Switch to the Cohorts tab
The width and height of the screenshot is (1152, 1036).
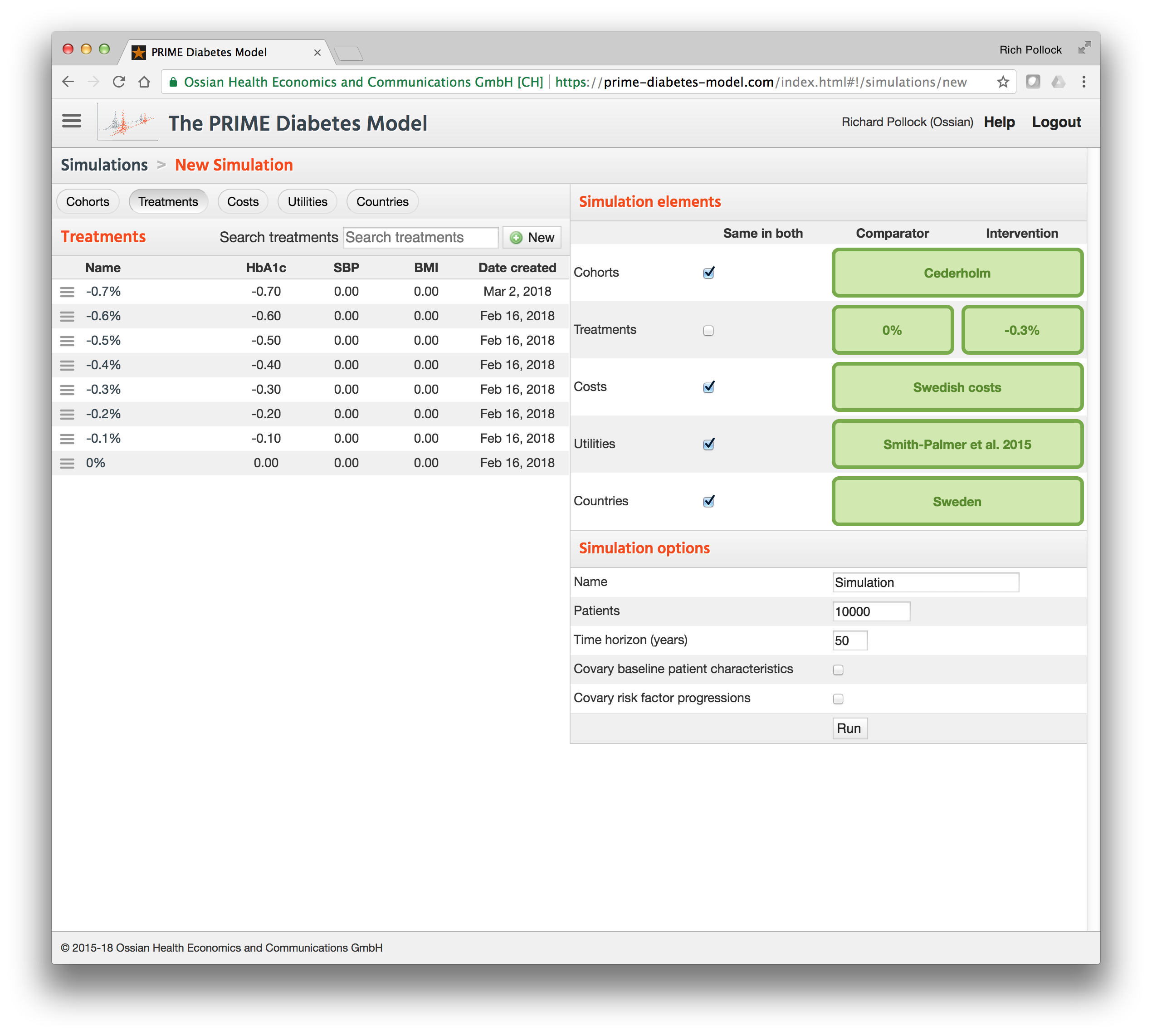[x=88, y=202]
